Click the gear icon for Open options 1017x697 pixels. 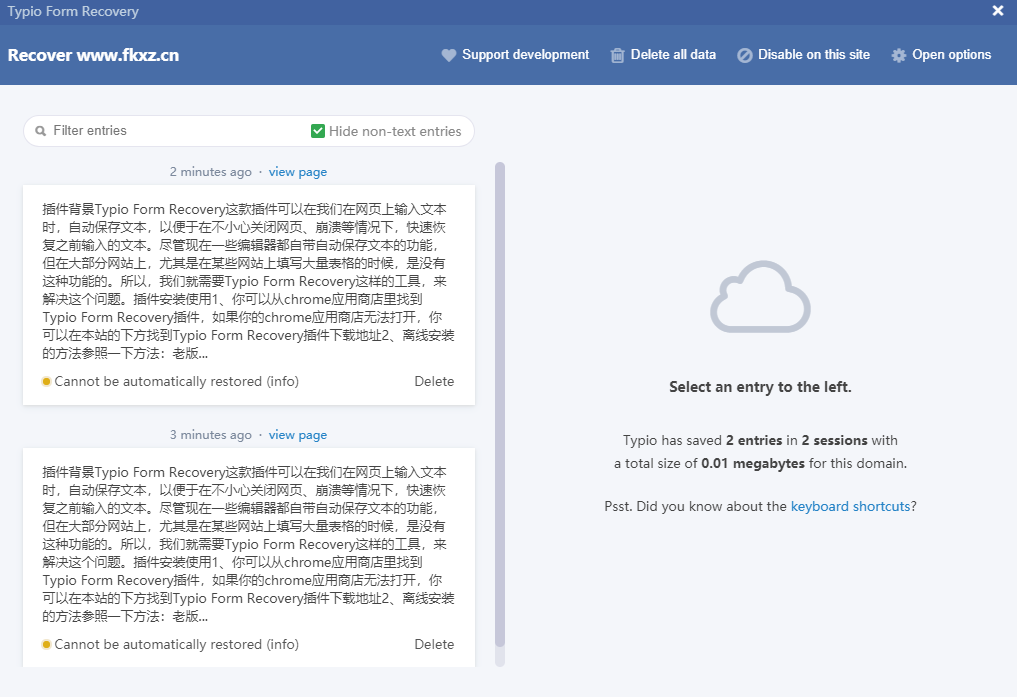[x=898, y=55]
